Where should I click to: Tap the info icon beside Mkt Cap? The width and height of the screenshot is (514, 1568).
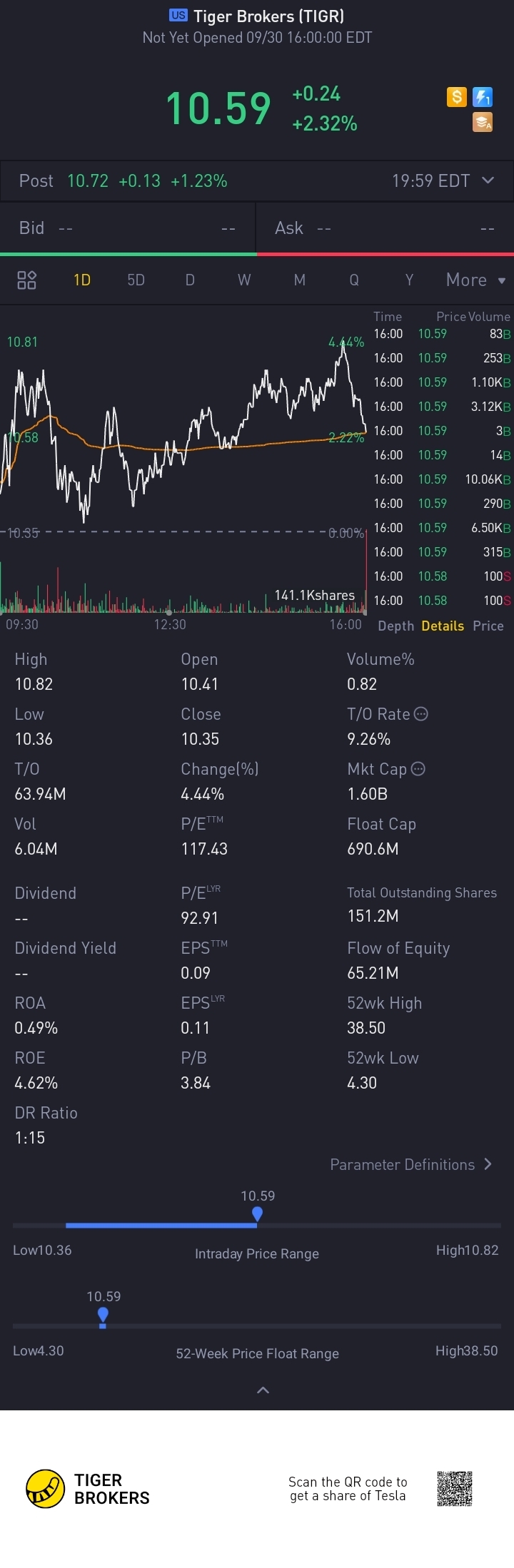click(418, 769)
